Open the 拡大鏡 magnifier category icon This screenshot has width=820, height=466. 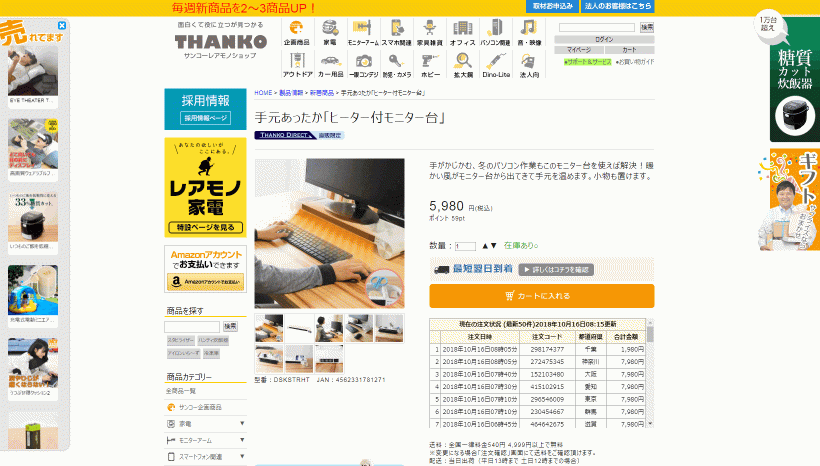[462, 65]
